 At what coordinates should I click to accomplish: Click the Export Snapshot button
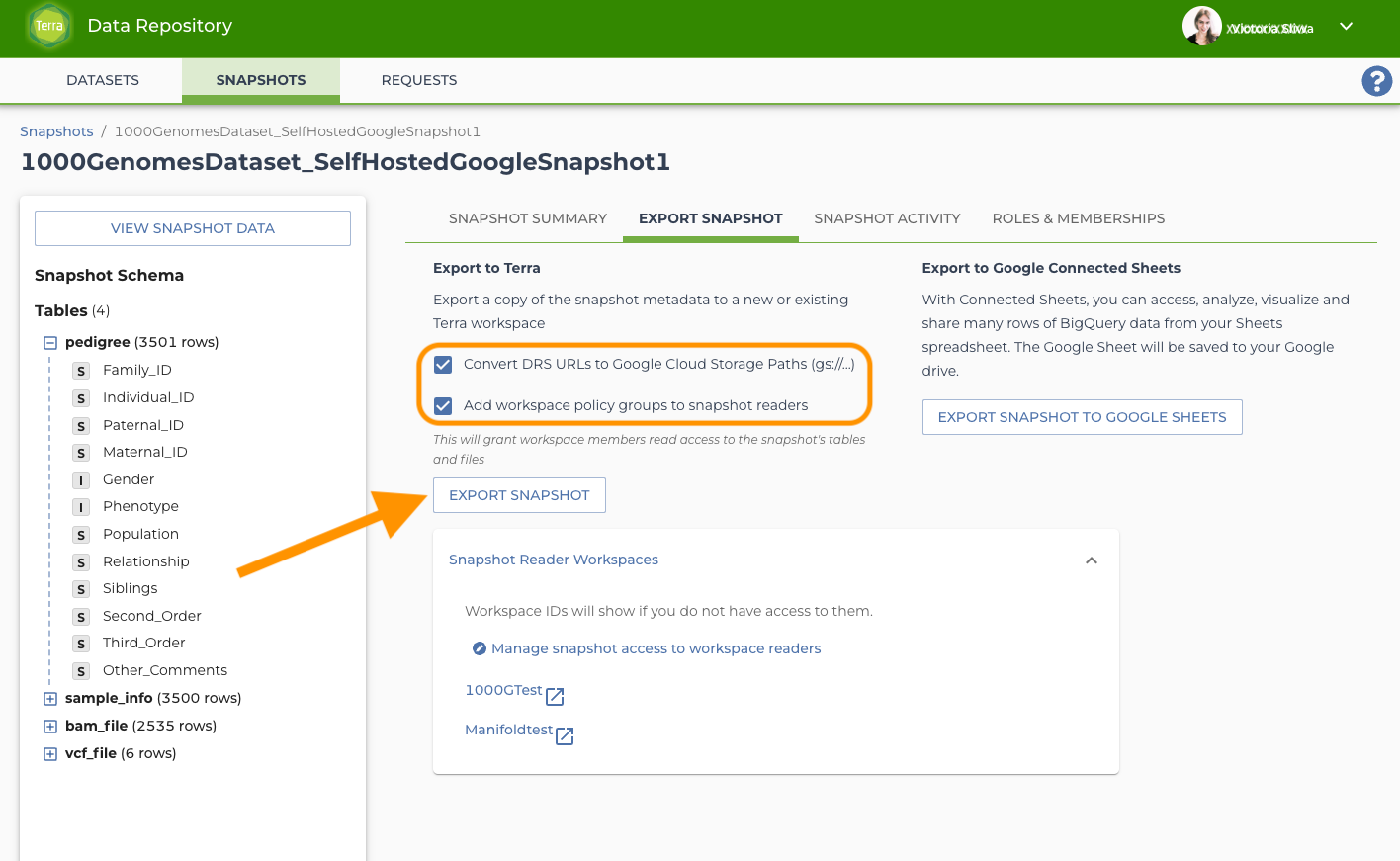click(x=519, y=495)
